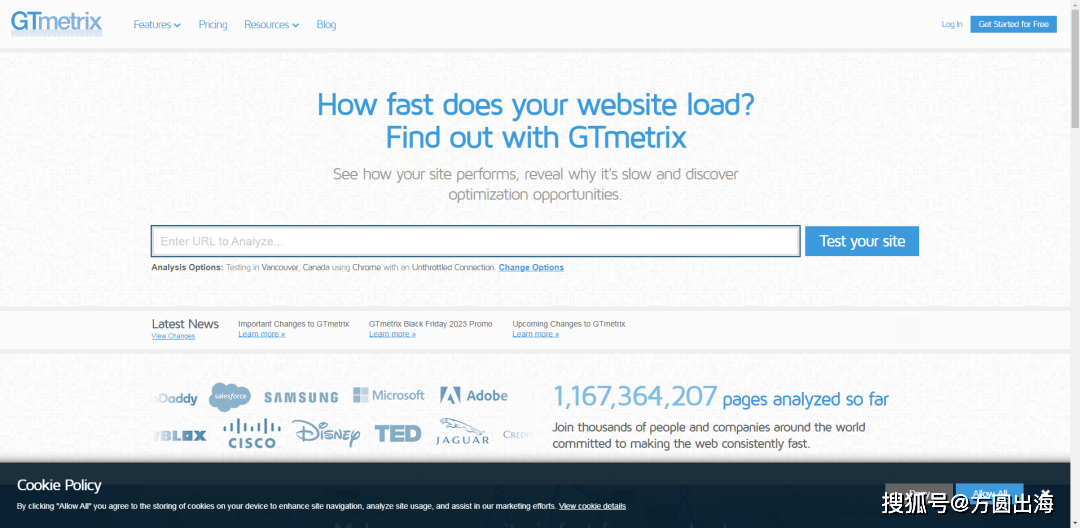Click the 1,167,364,207 pages analyzed heading
Viewport: 1080px width, 528px height.
[720, 399]
